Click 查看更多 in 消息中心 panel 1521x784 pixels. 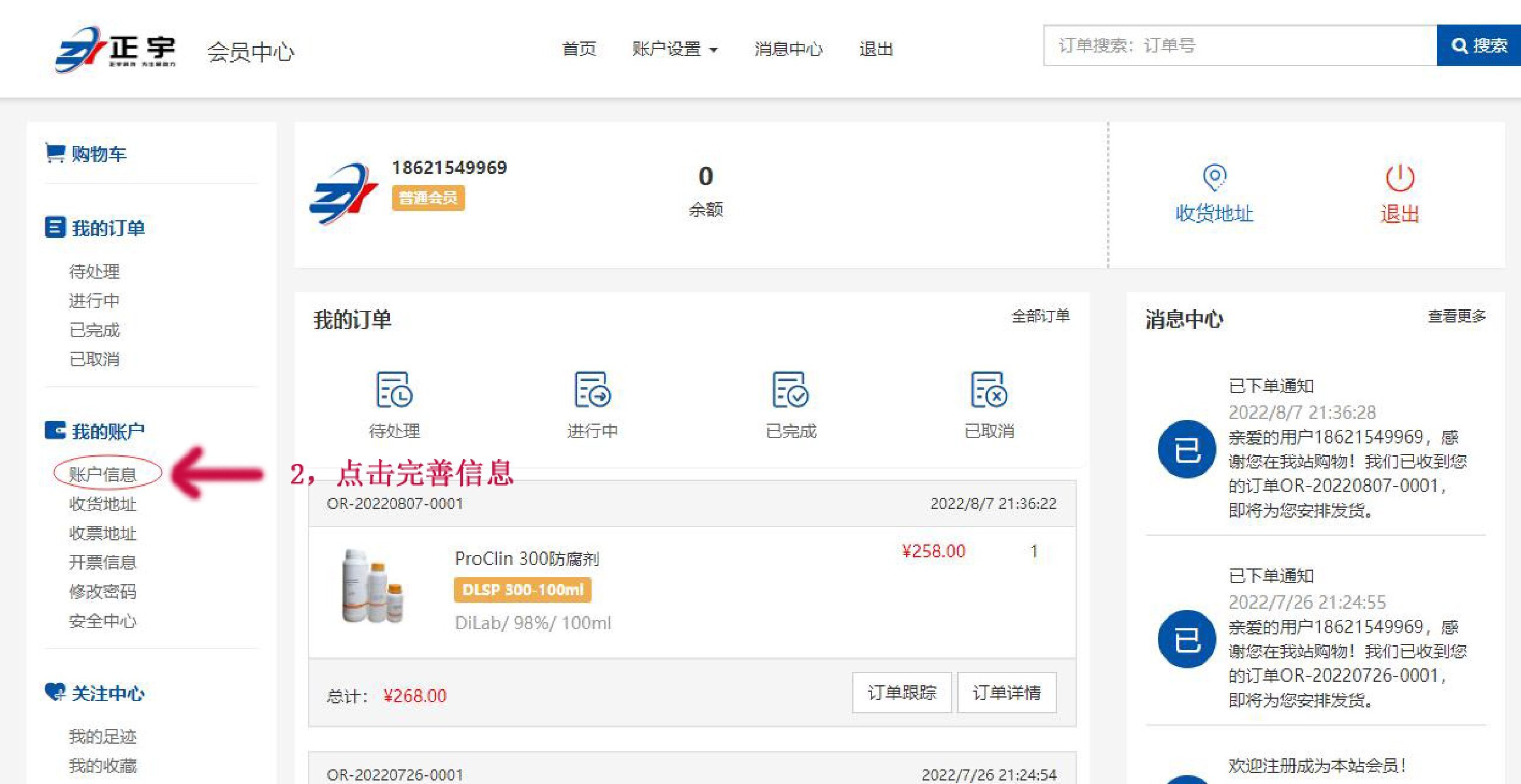coord(1457,316)
